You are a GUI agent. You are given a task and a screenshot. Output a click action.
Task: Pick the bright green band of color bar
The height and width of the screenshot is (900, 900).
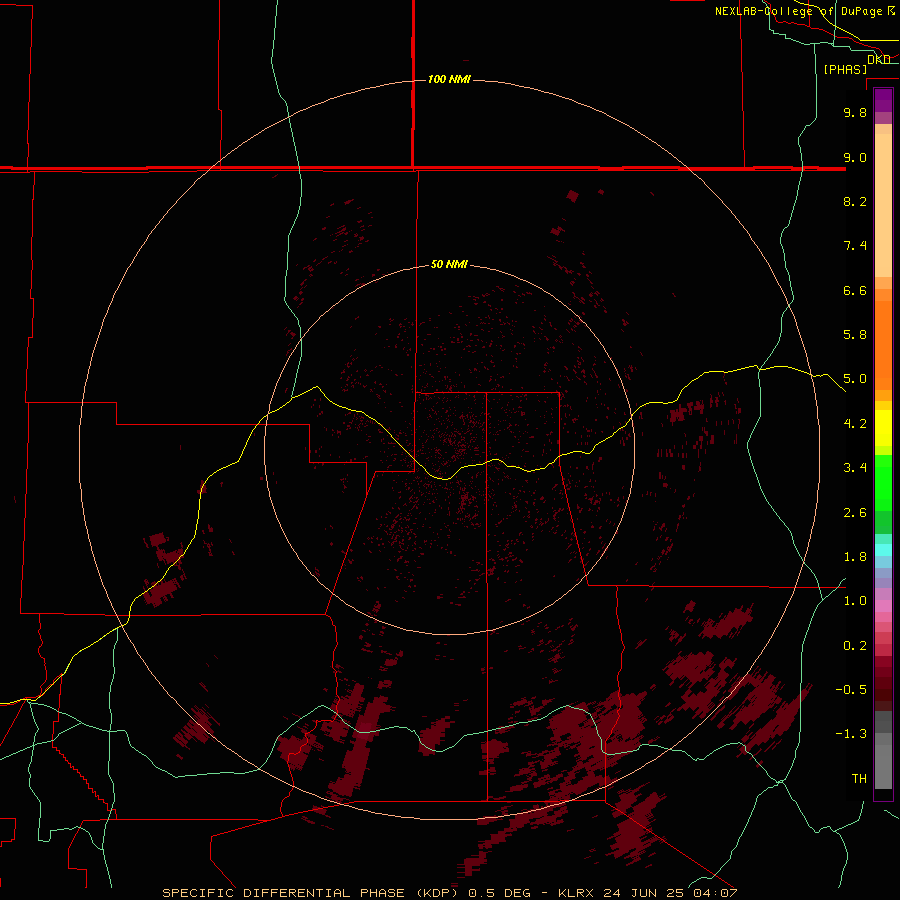[883, 482]
